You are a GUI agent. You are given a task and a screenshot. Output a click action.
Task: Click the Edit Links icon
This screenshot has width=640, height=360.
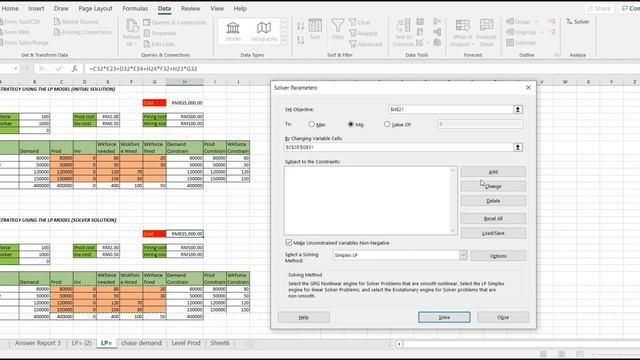tap(147, 44)
